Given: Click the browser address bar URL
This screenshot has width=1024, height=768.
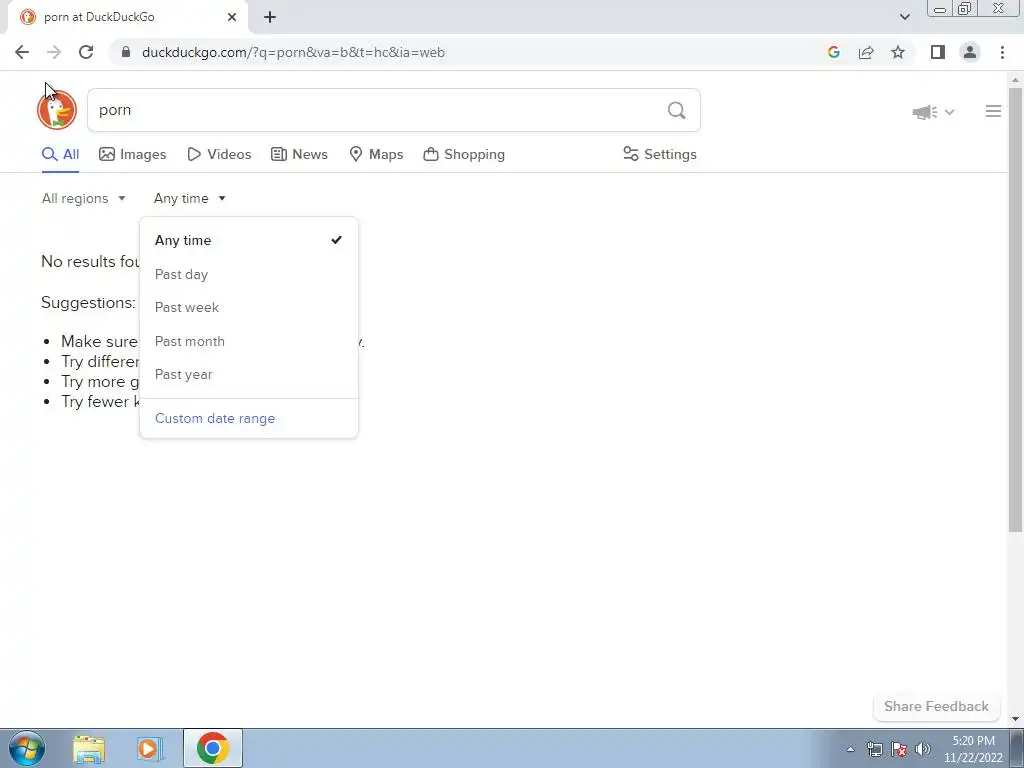Looking at the screenshot, I should [293, 52].
